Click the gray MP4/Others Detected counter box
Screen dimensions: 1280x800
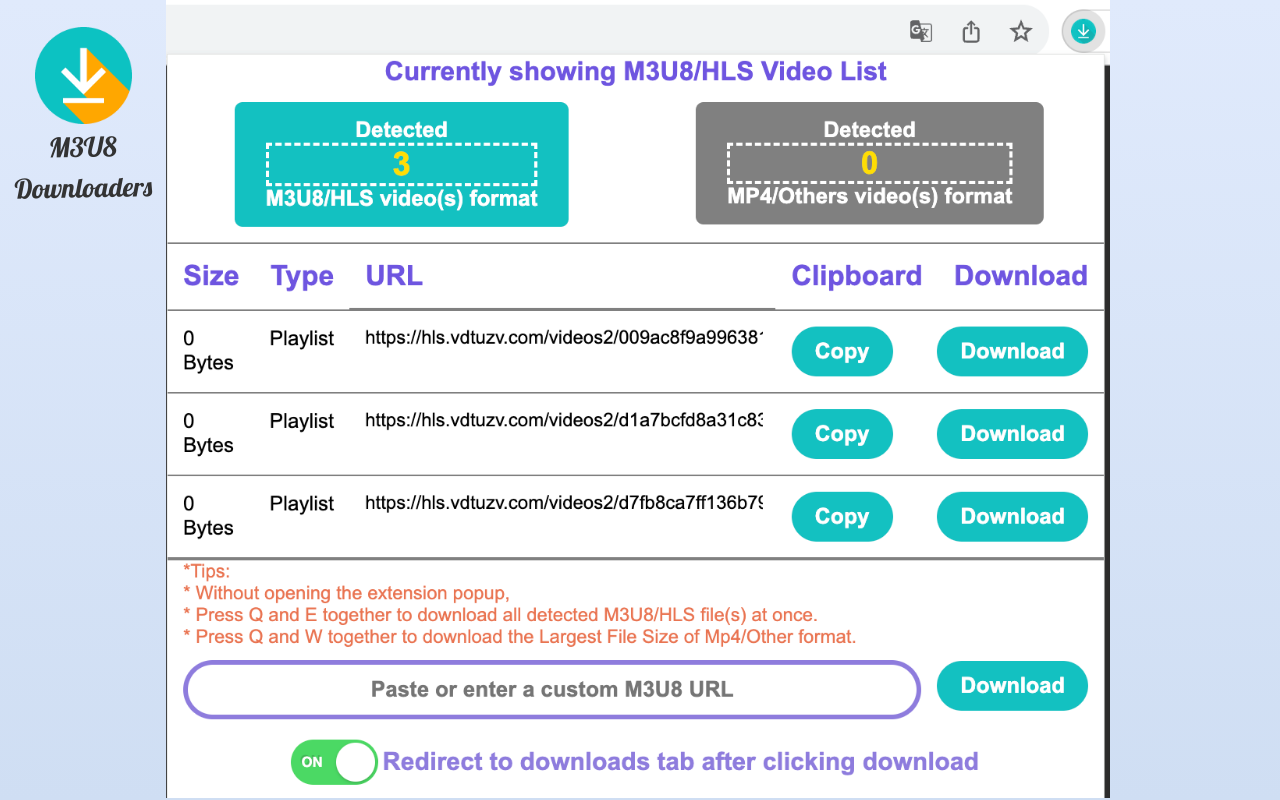pyautogui.click(x=868, y=163)
